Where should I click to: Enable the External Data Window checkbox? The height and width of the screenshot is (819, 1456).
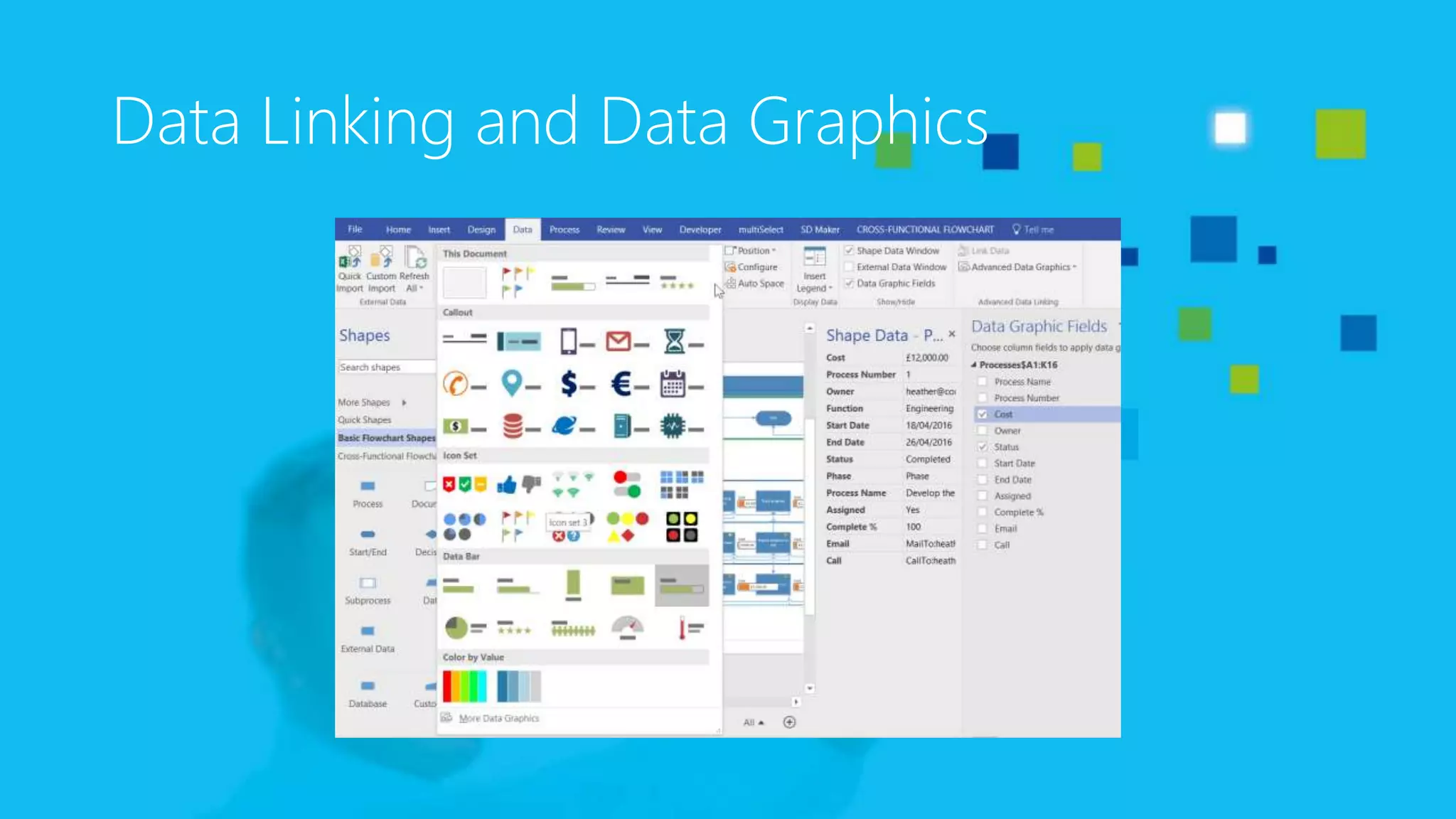(x=849, y=267)
